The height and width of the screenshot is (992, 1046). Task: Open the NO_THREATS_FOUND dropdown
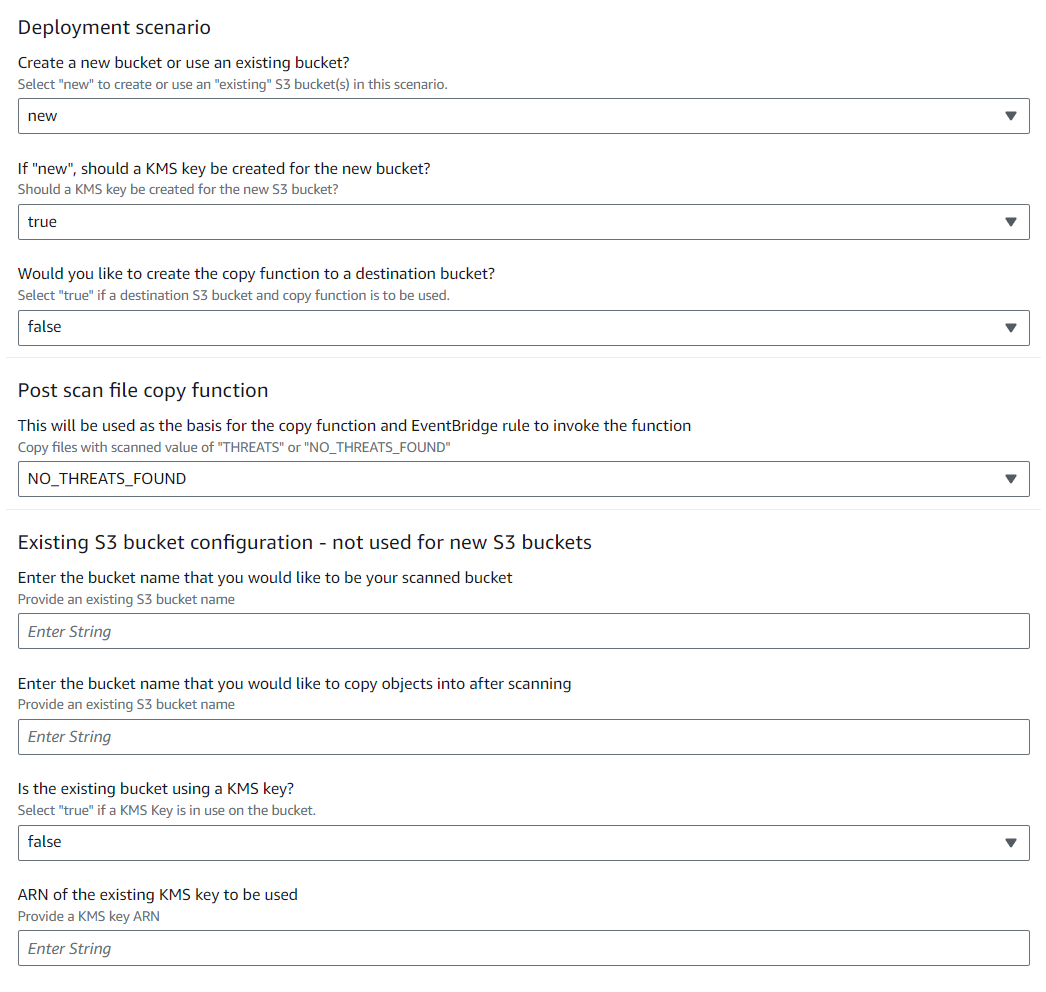(x=523, y=479)
